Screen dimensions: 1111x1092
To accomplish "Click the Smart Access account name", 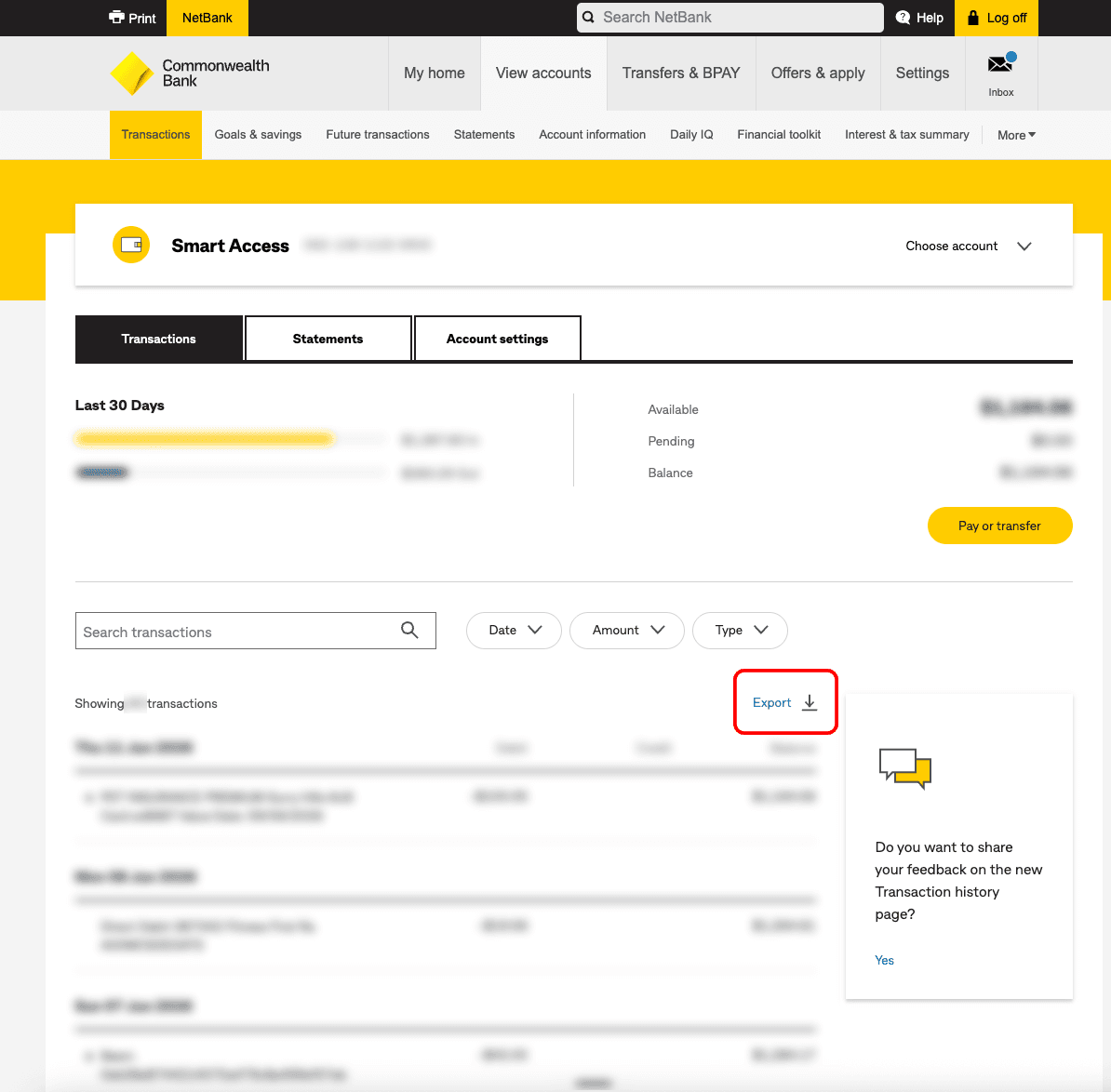I will click(230, 246).
